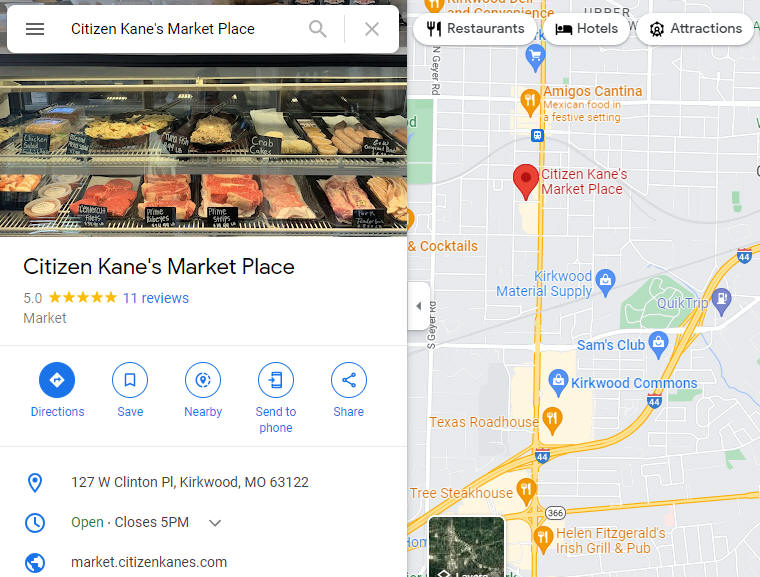Open the 11 reviews link
The width and height of the screenshot is (760, 577).
156,298
